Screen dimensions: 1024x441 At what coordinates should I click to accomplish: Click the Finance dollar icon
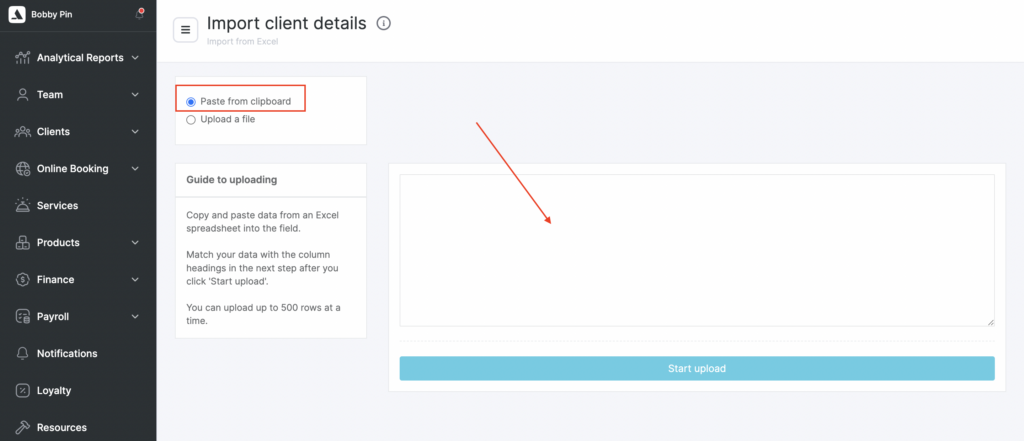22,280
